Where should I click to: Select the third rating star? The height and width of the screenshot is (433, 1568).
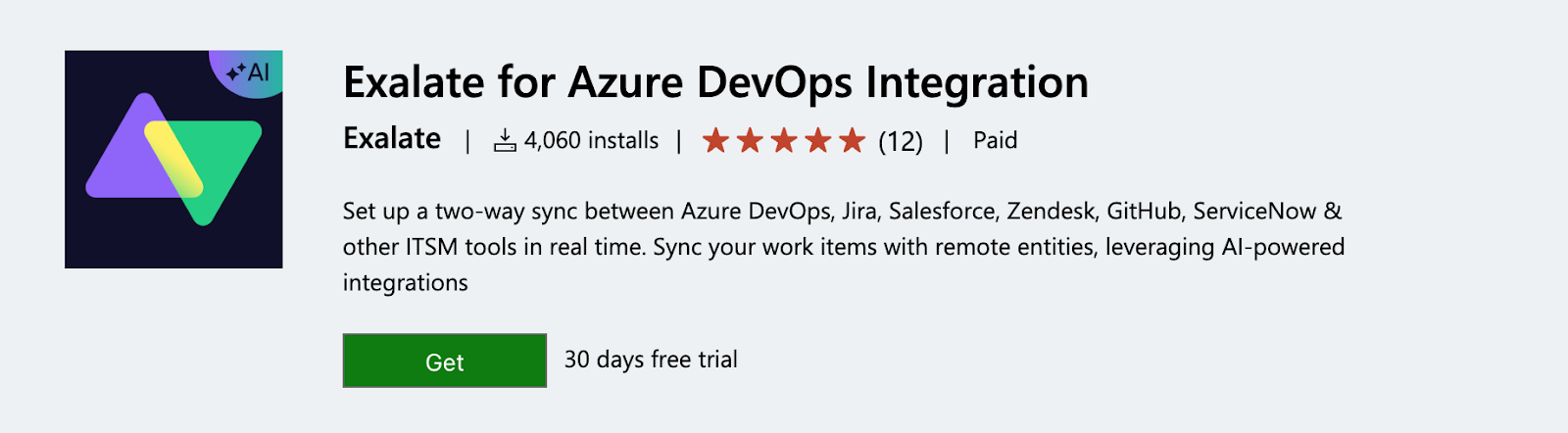784,141
